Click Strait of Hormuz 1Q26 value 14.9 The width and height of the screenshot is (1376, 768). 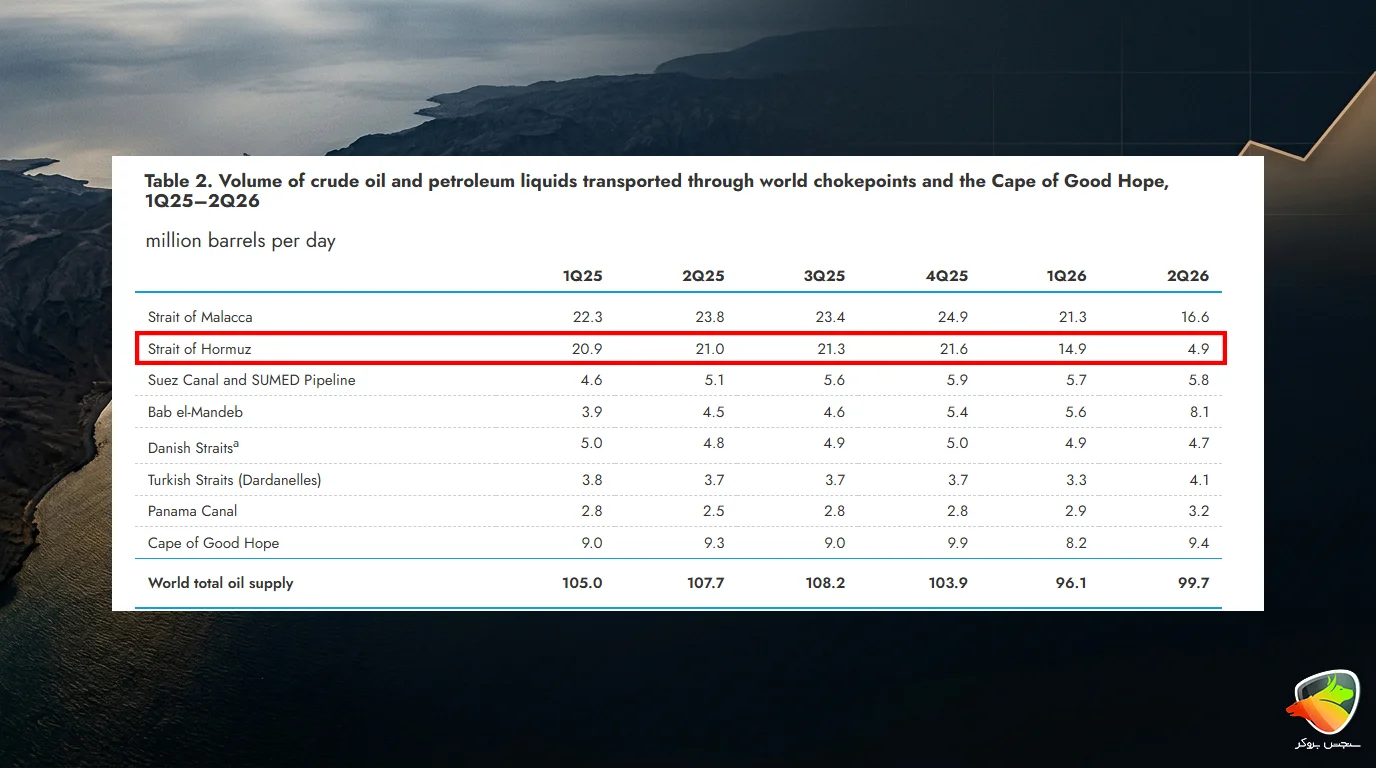point(1073,349)
